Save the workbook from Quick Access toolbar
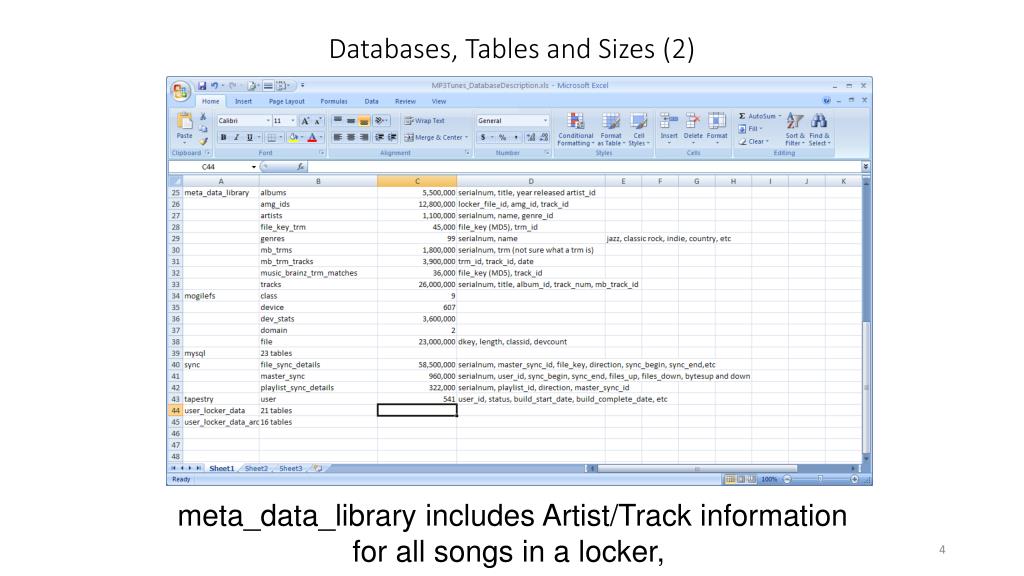Viewport: 1024px width, 576px height. (202, 86)
